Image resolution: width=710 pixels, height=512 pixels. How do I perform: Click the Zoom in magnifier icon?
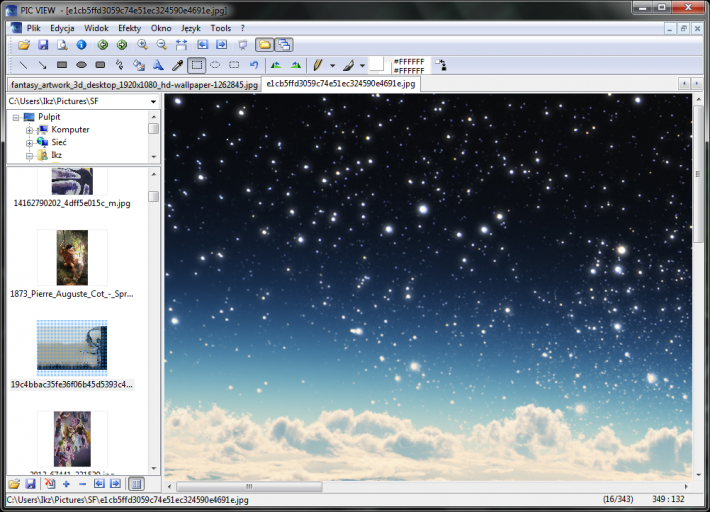click(x=143, y=45)
